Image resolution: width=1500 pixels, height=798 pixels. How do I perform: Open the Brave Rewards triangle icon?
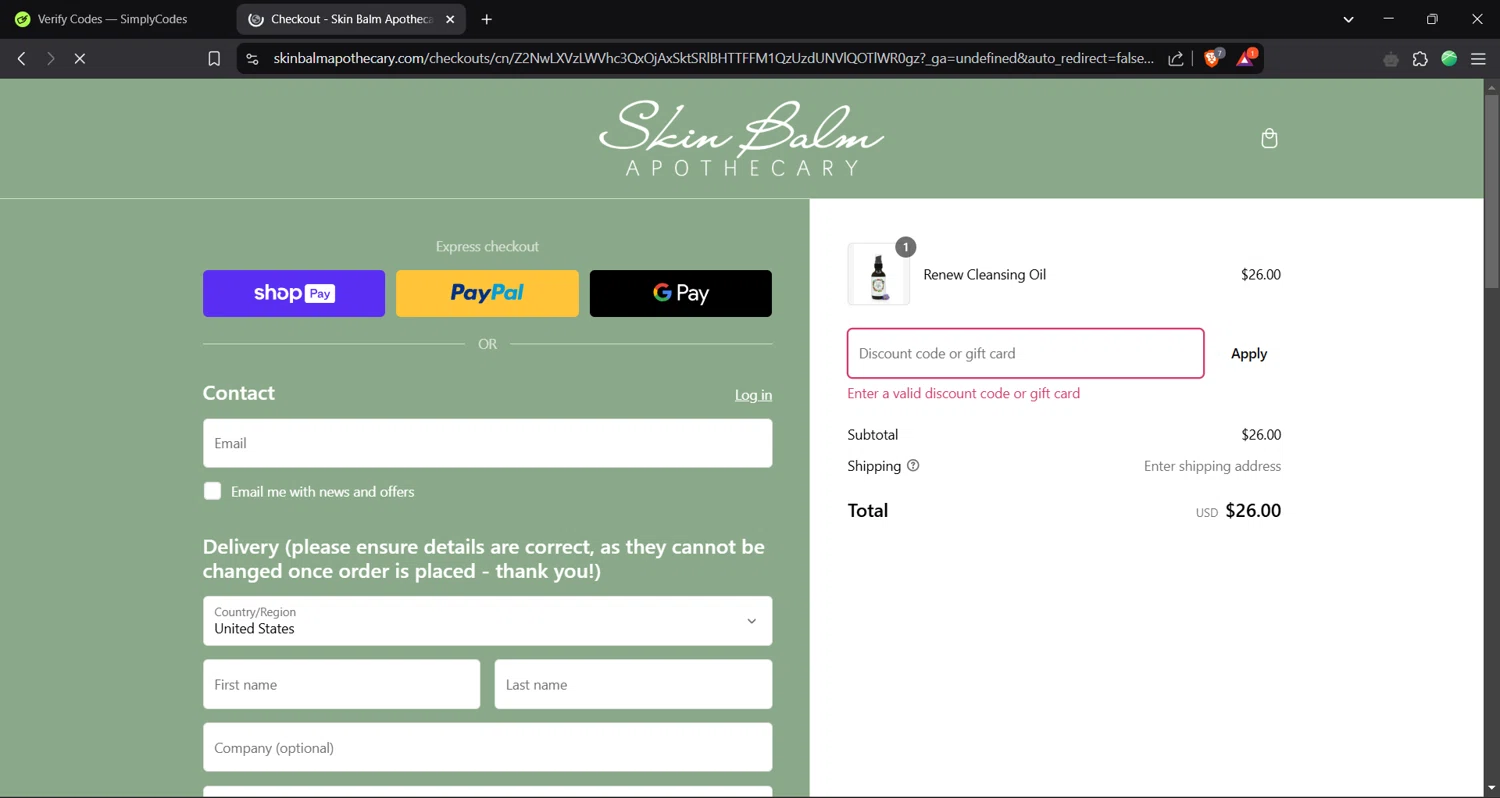coord(1245,59)
